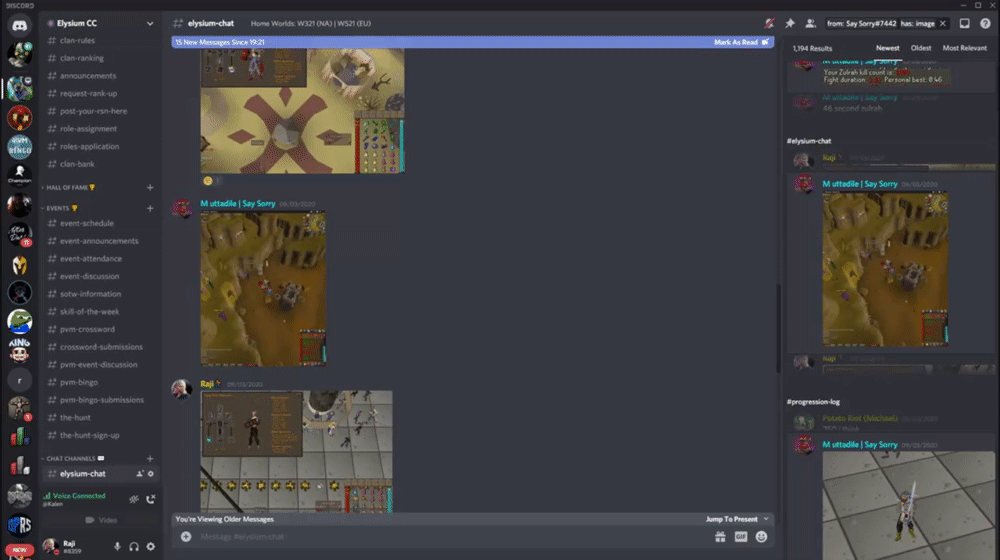
Task: Open golden helmet server icon
Action: coord(19,264)
